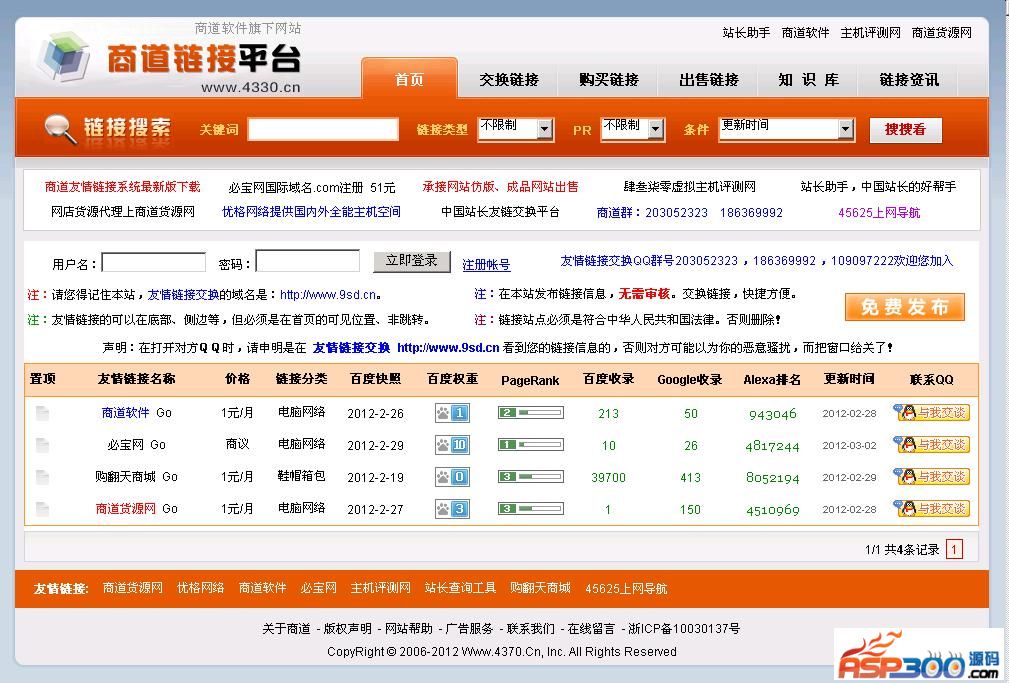
Task: Open 广告服务 footer link
Action: tap(469, 628)
